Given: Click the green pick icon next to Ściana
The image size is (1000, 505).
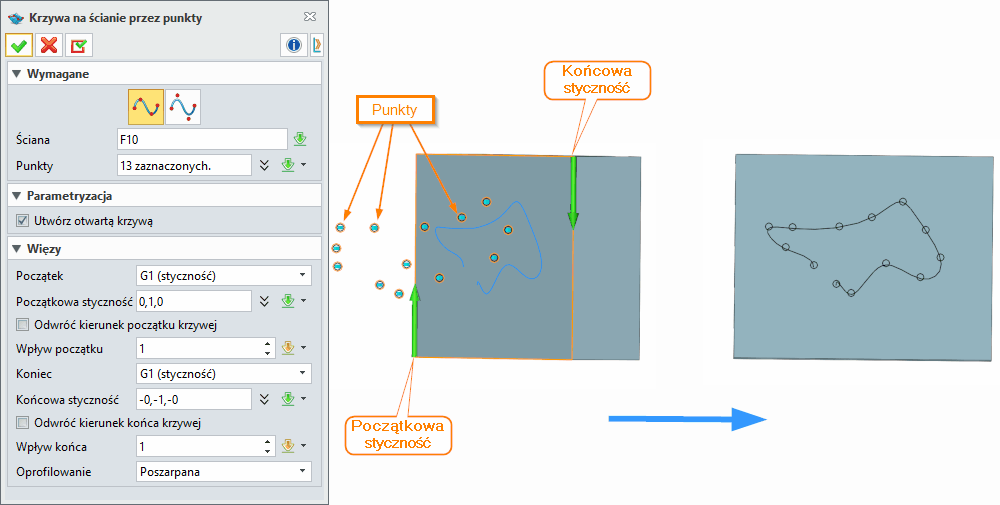Looking at the screenshot, I should click(x=298, y=139).
